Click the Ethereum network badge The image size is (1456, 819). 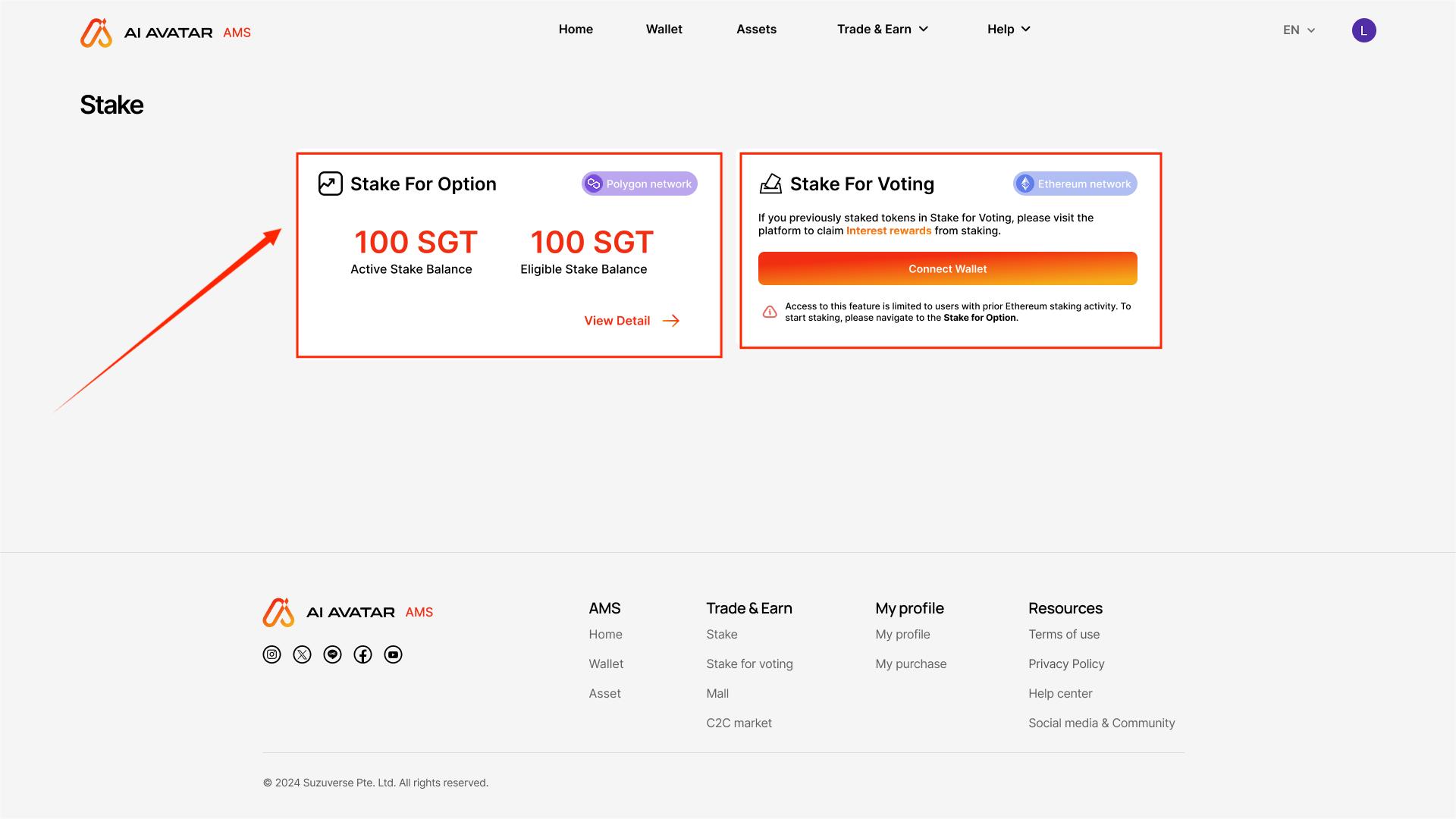[x=1075, y=184]
